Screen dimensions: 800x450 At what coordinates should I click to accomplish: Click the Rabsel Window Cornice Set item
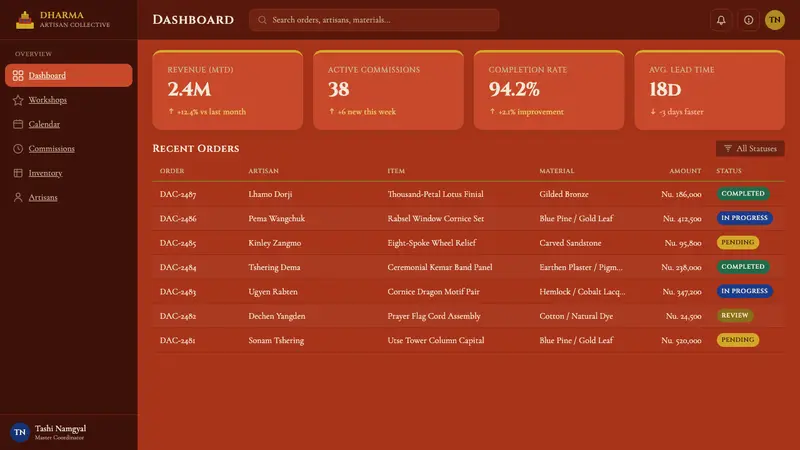[435, 218]
